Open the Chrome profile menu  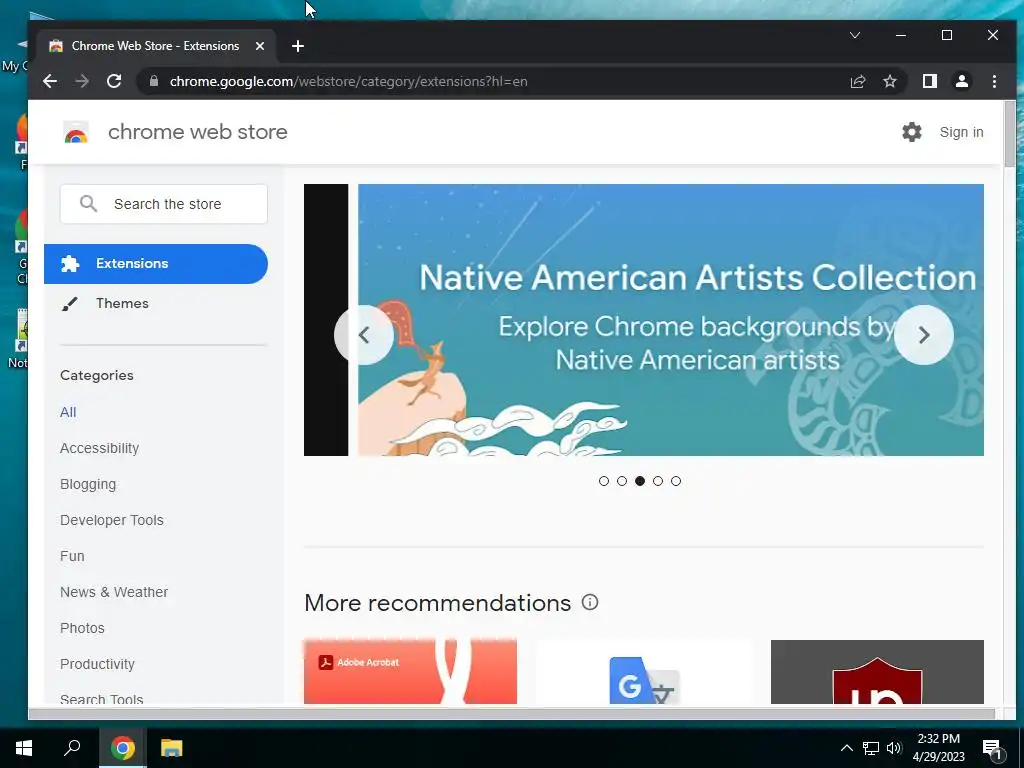tap(961, 81)
